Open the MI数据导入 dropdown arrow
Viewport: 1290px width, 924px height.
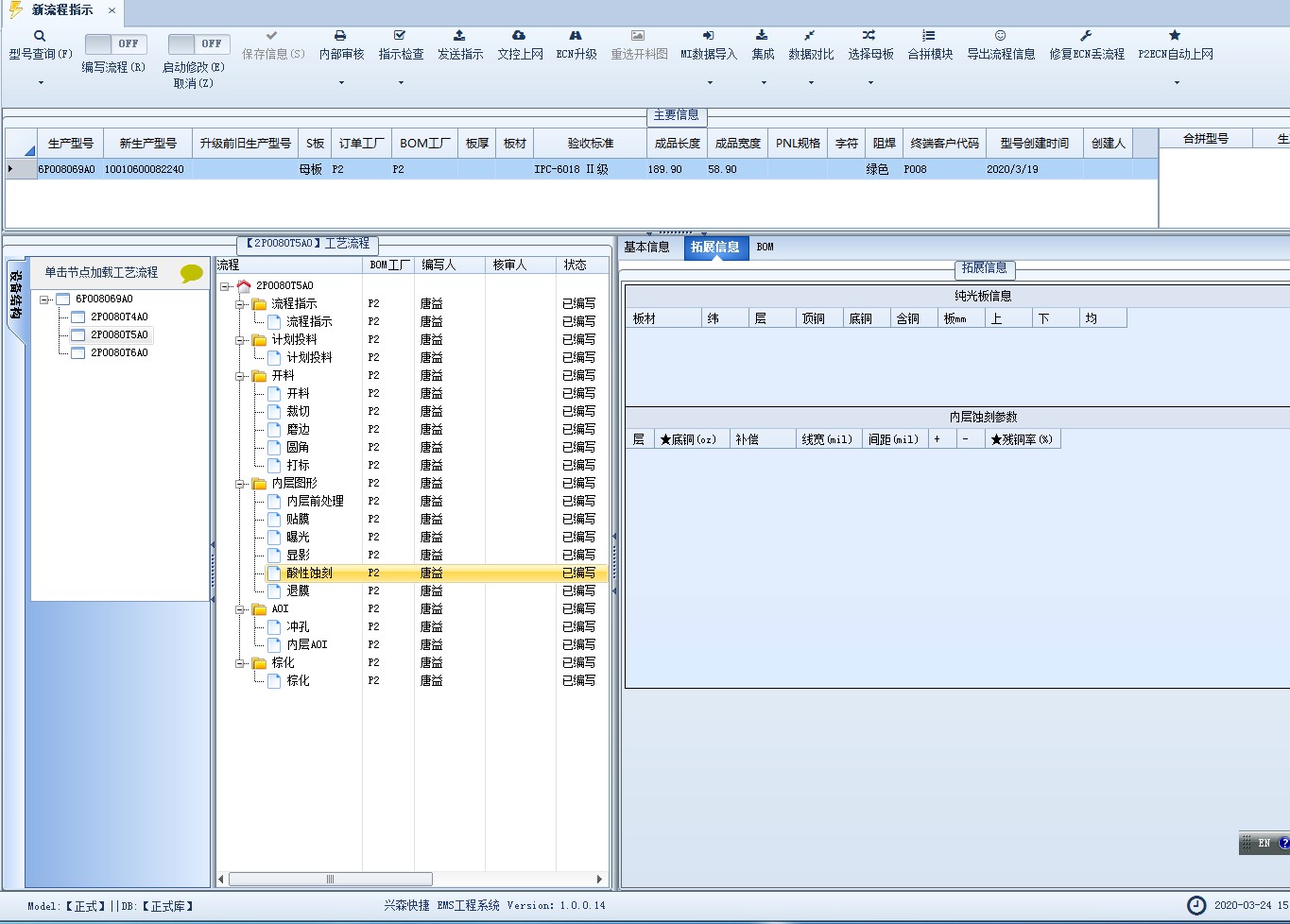(x=710, y=83)
